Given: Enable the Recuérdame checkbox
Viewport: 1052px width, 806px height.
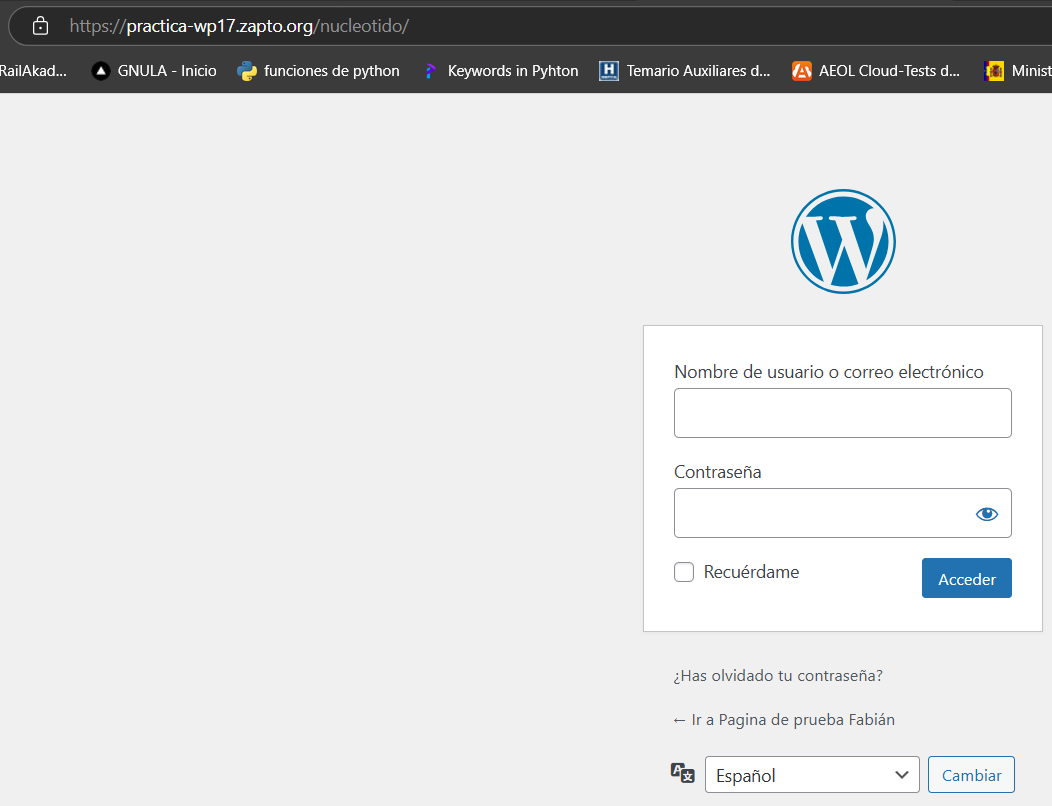Looking at the screenshot, I should pos(684,572).
